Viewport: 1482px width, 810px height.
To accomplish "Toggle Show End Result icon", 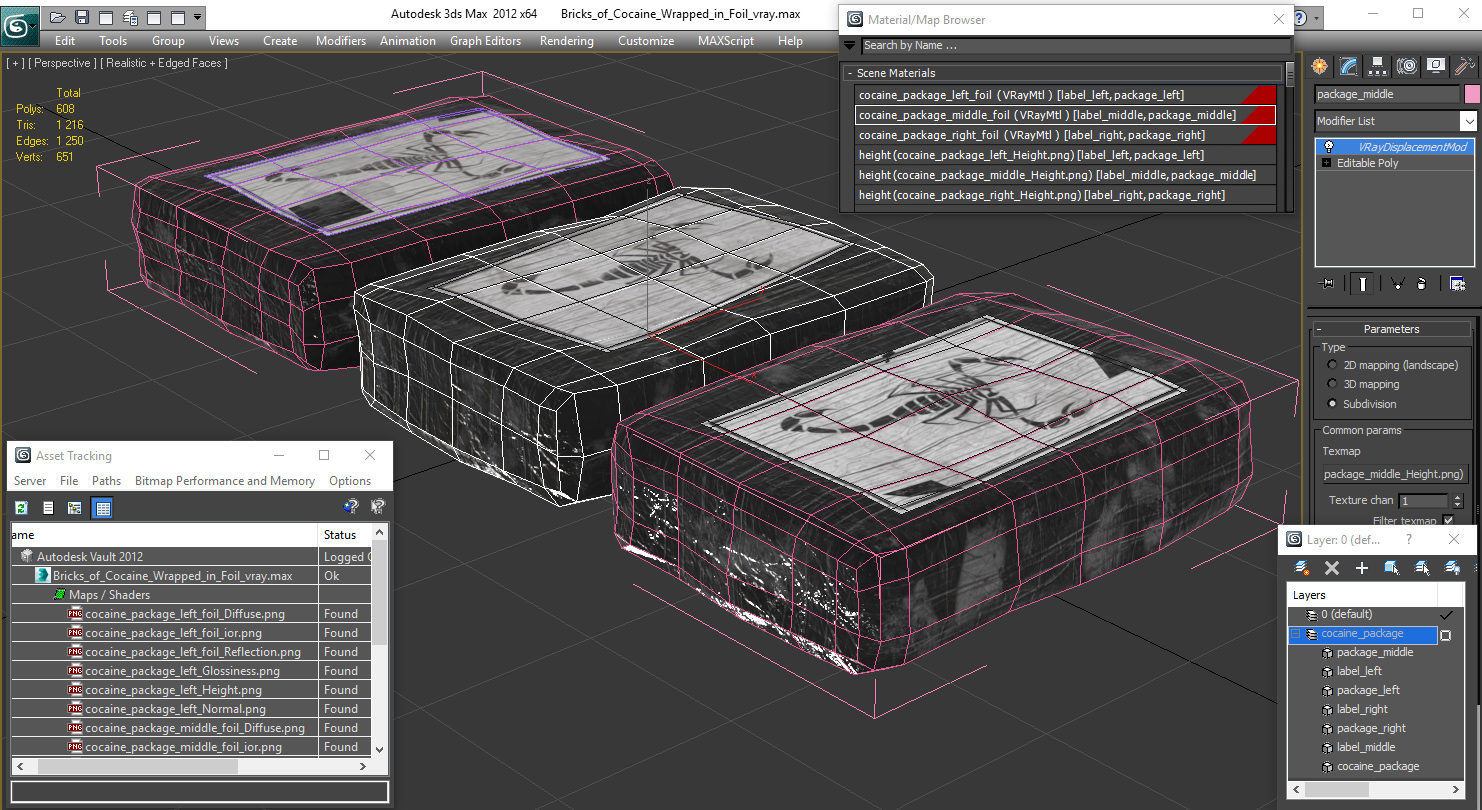I will pos(1363,283).
